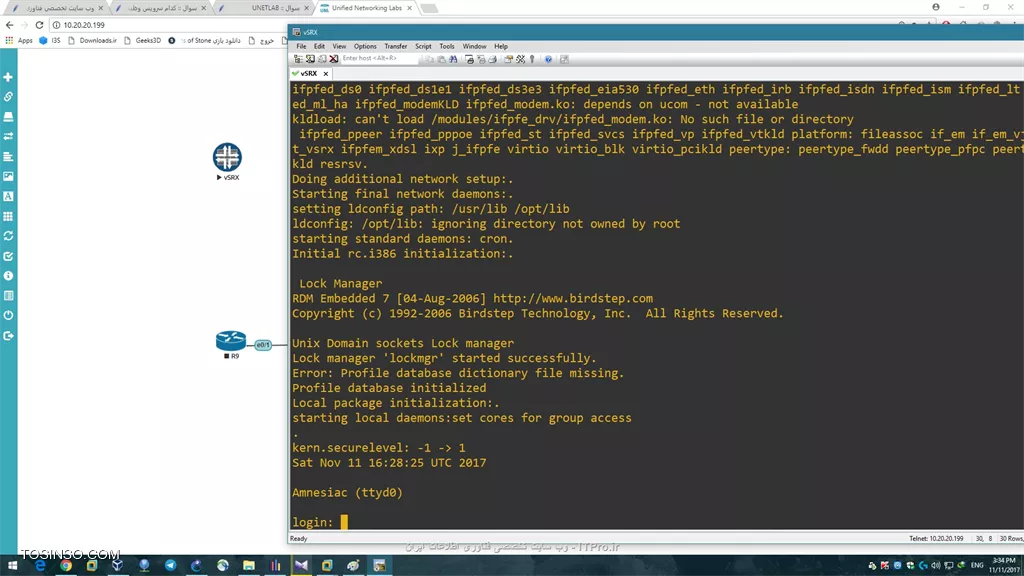Open the lab Status info icon

pyautogui.click(x=8, y=276)
